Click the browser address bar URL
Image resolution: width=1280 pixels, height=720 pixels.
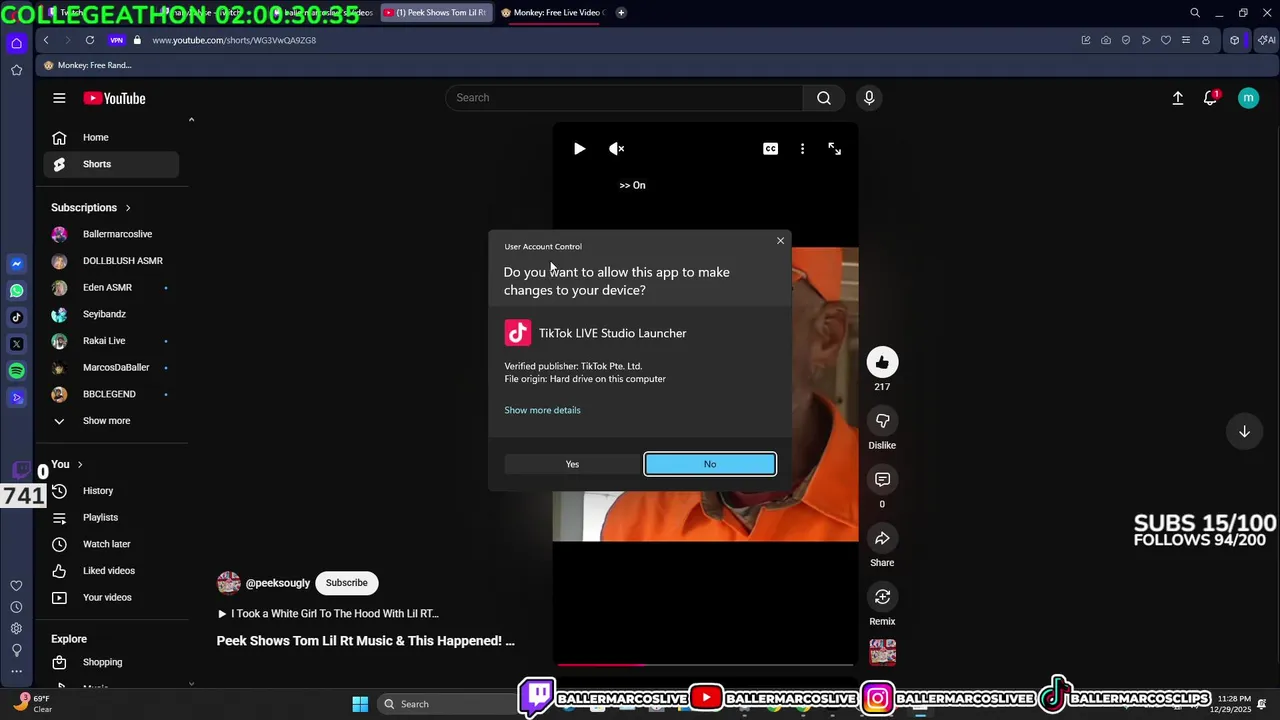coord(234,40)
